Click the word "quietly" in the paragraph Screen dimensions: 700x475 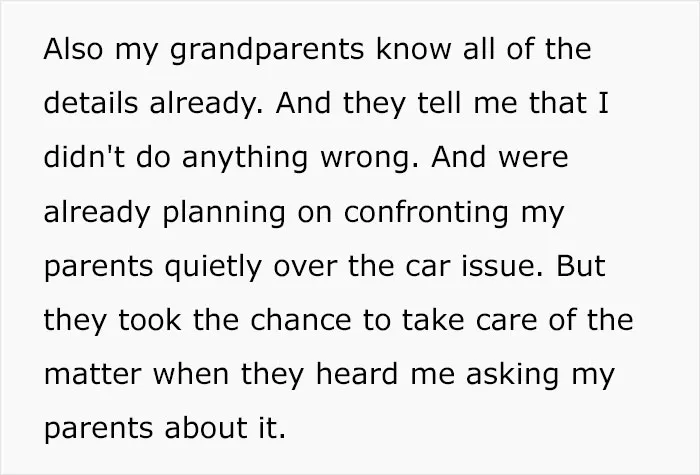coord(212,267)
